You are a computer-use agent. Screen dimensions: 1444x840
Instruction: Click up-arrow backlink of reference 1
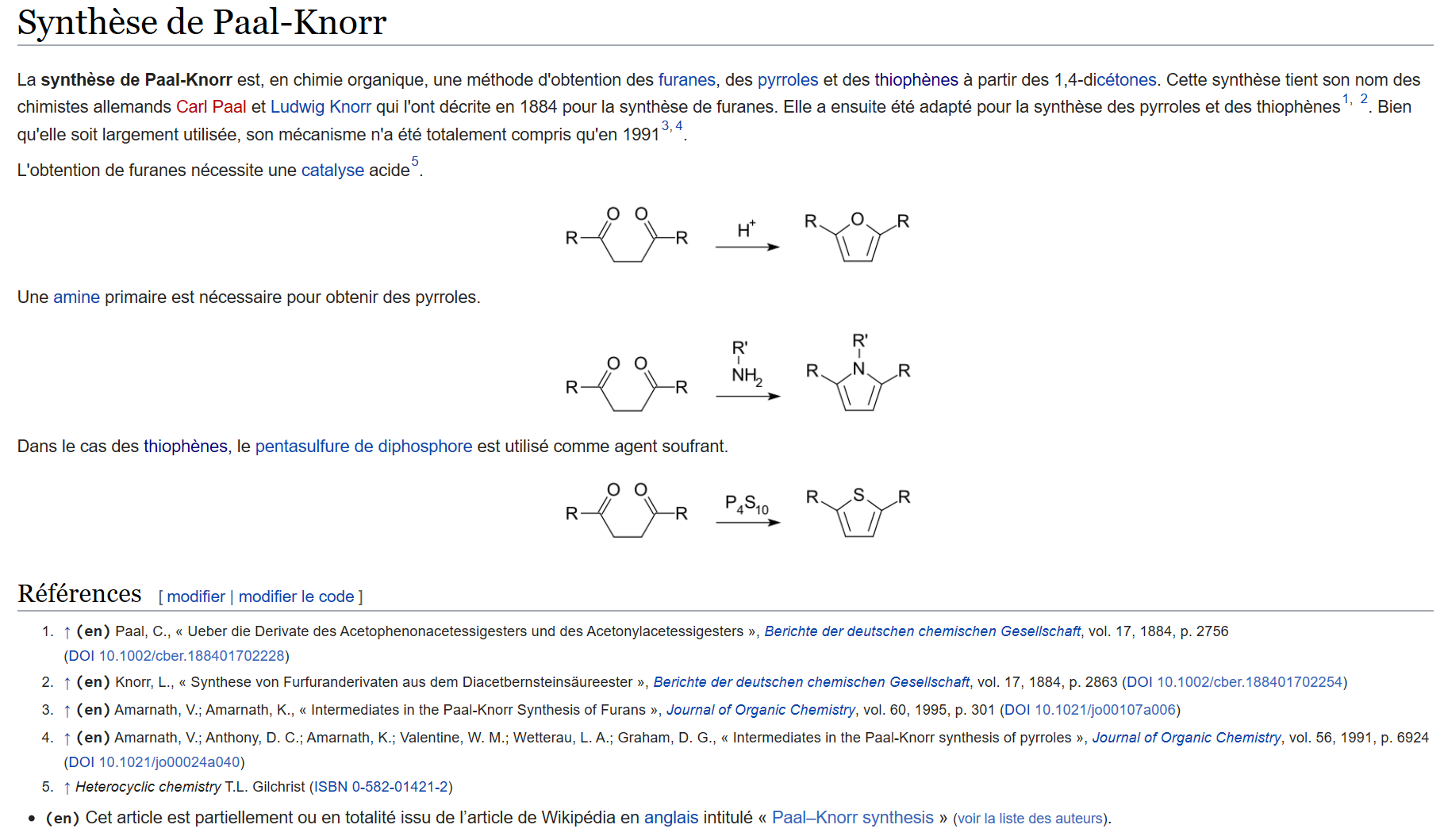(67, 632)
